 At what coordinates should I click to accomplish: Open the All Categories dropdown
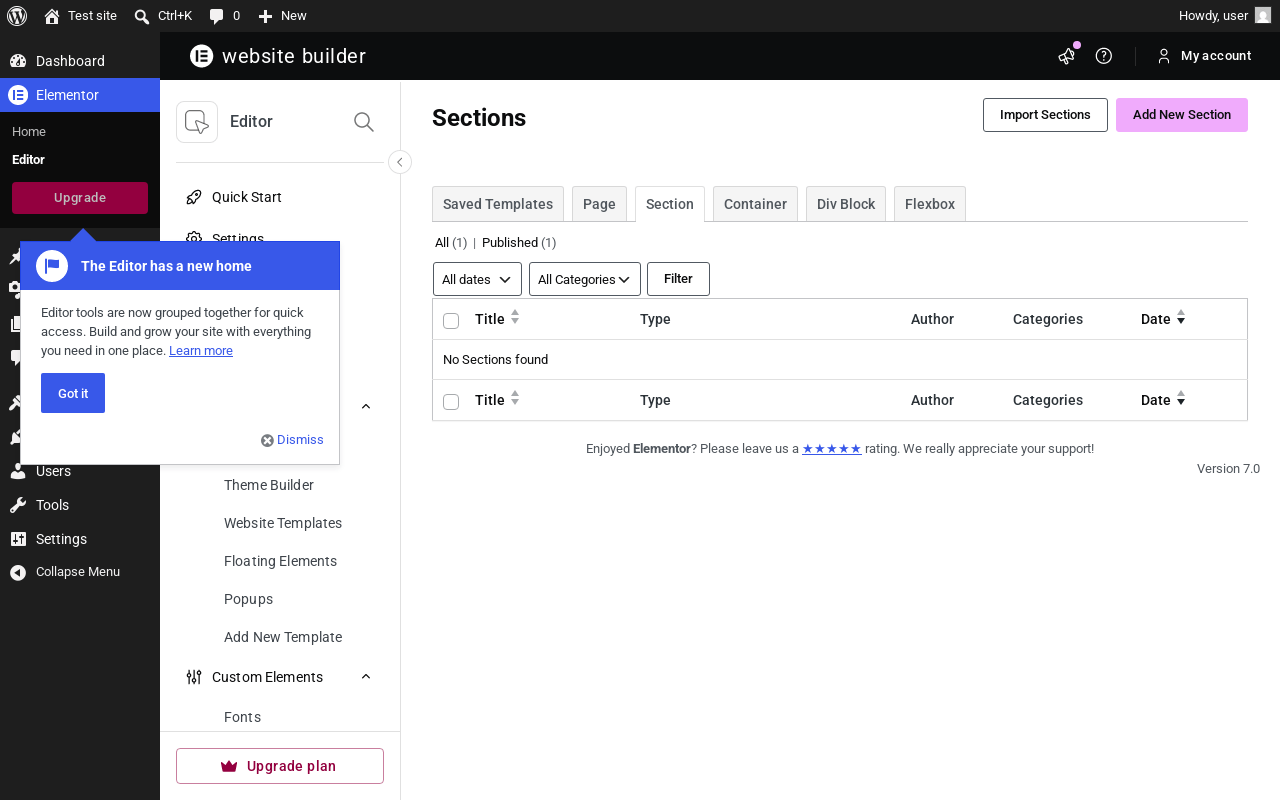(585, 279)
